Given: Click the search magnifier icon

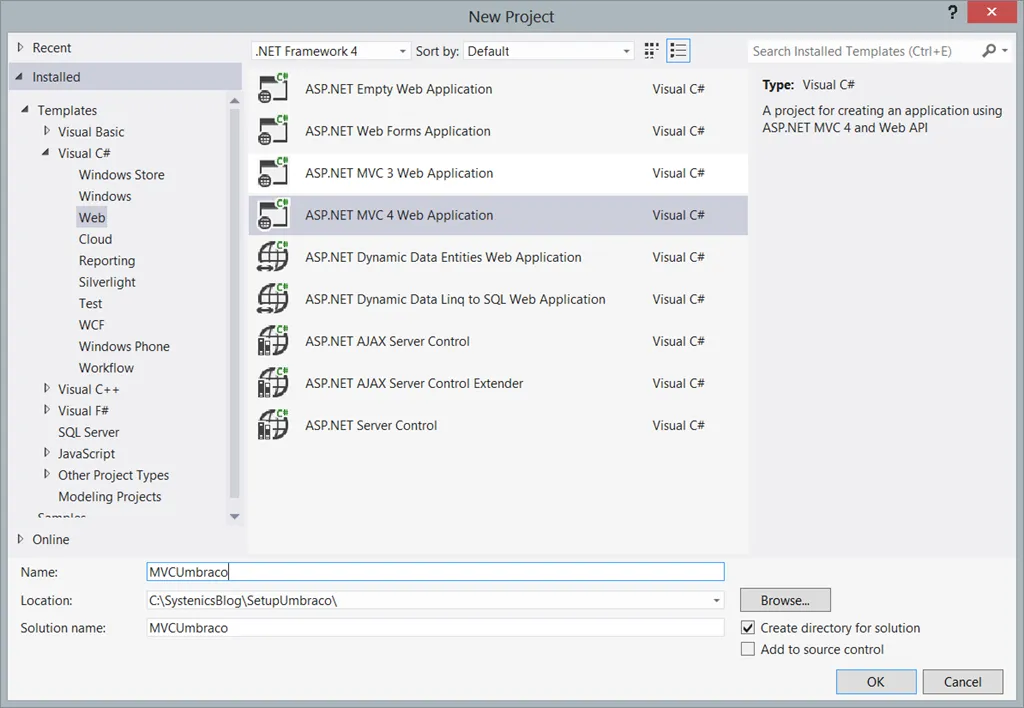Looking at the screenshot, I should click(989, 51).
